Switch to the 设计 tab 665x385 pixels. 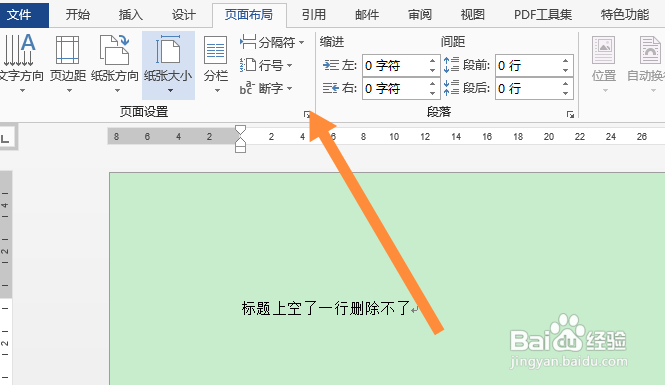tap(184, 15)
